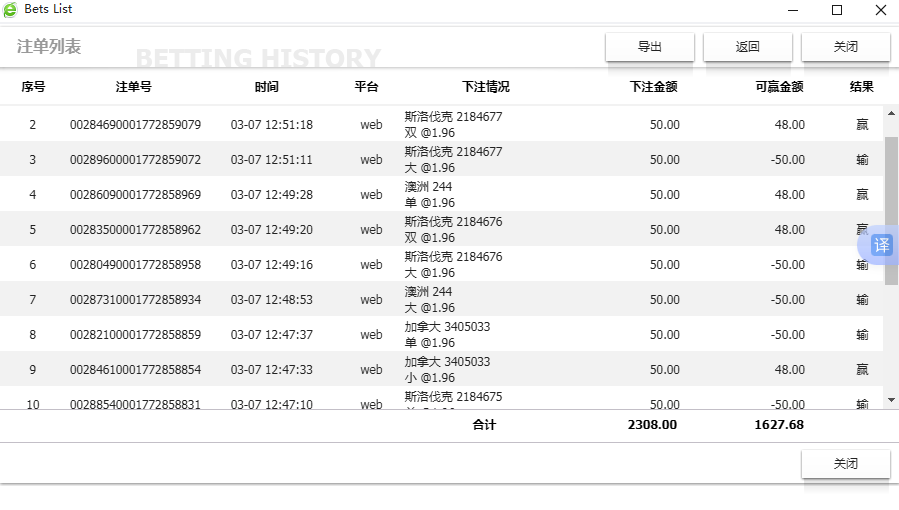This screenshot has width=899, height=510.
Task: Click result 输 in row 3
Action: (862, 159)
